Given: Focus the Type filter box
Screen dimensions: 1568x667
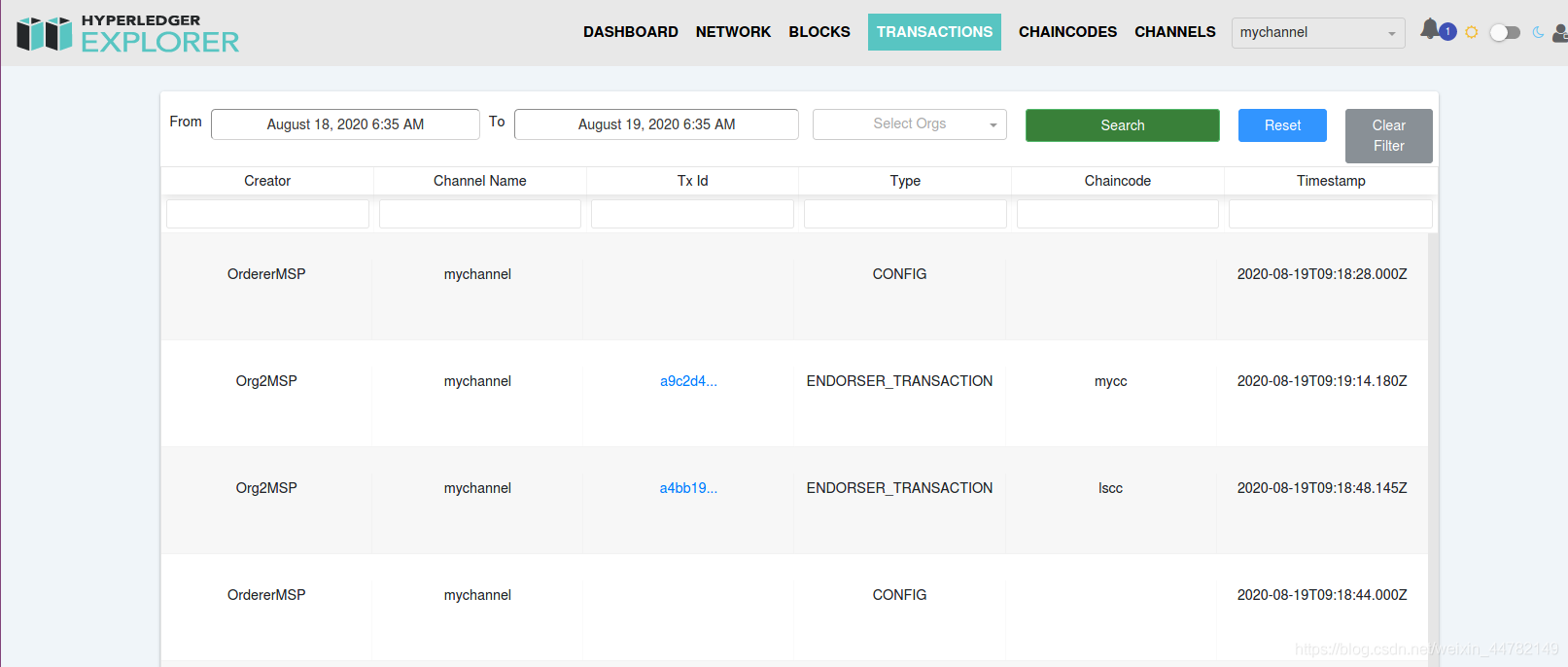Looking at the screenshot, I should coord(905,214).
